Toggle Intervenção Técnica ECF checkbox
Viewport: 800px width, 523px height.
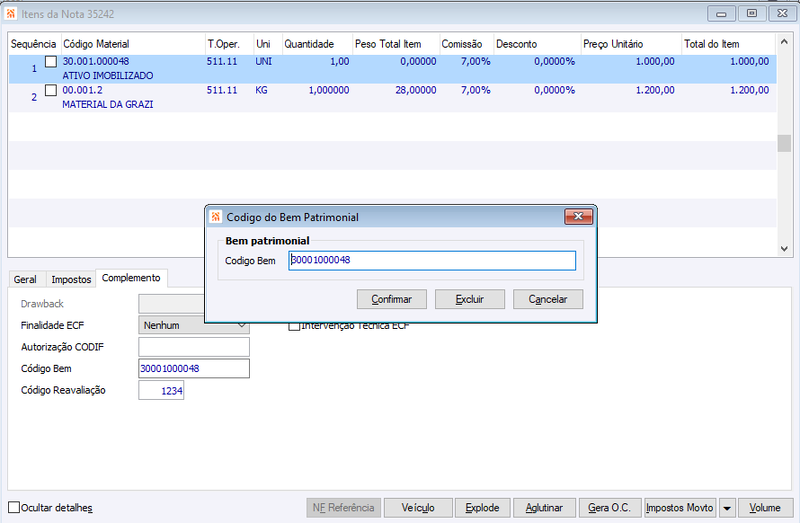pyautogui.click(x=294, y=326)
